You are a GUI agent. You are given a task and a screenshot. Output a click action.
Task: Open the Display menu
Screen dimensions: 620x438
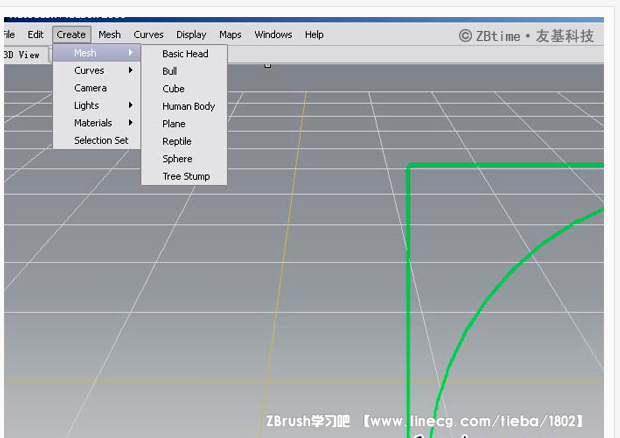[191, 35]
